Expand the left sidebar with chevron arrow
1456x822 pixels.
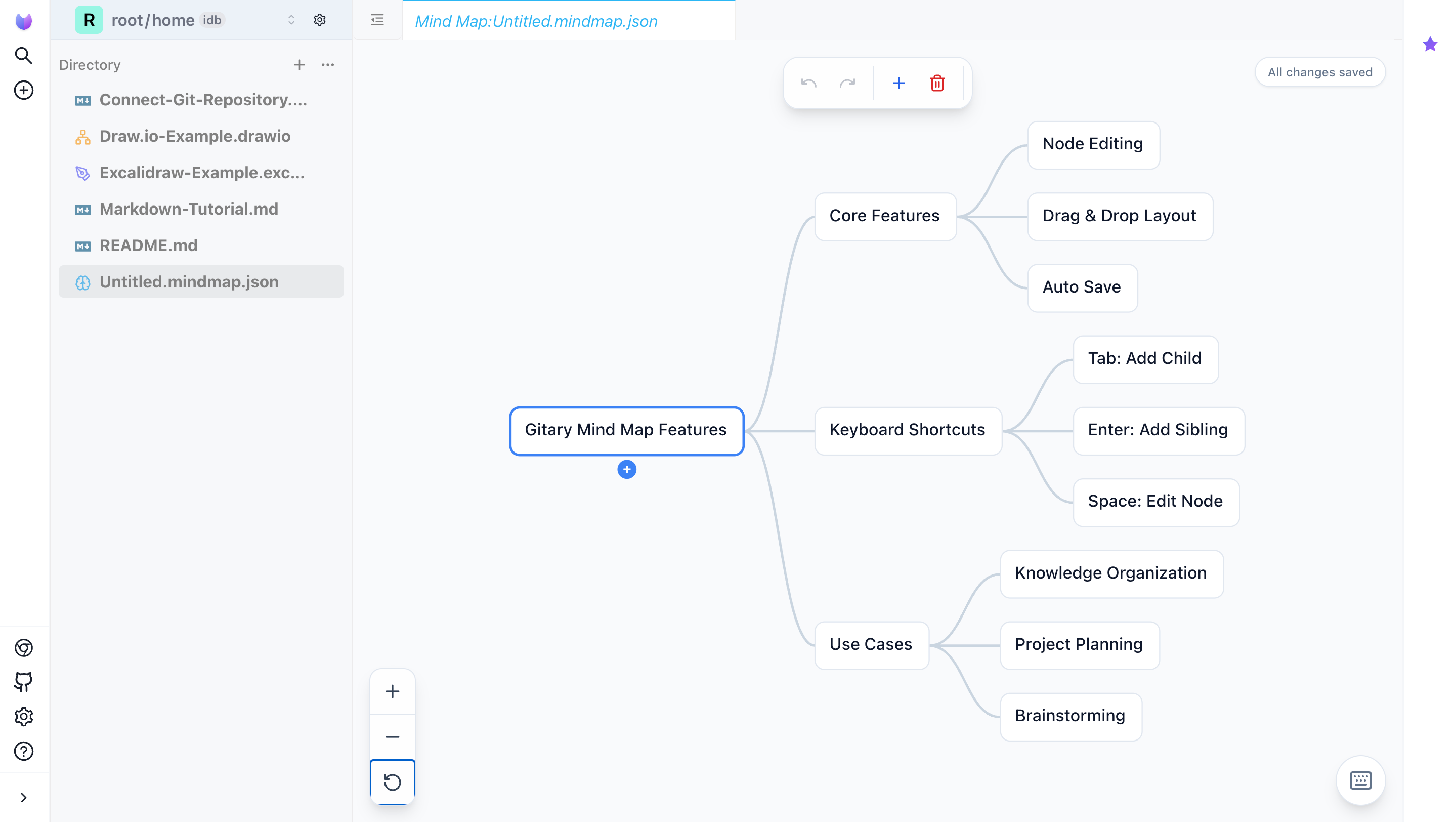pyautogui.click(x=23, y=797)
